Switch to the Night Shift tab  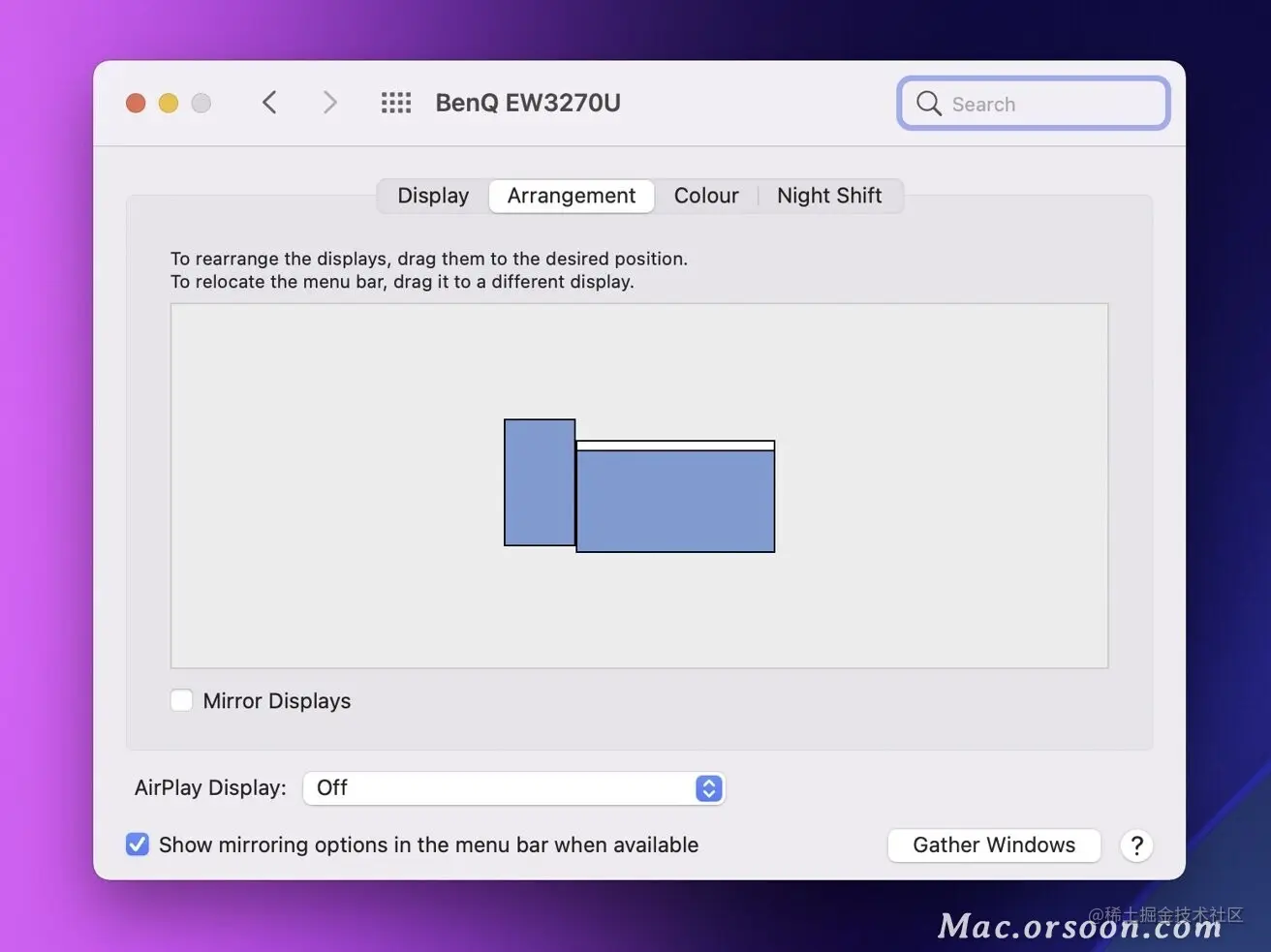pyautogui.click(x=829, y=196)
